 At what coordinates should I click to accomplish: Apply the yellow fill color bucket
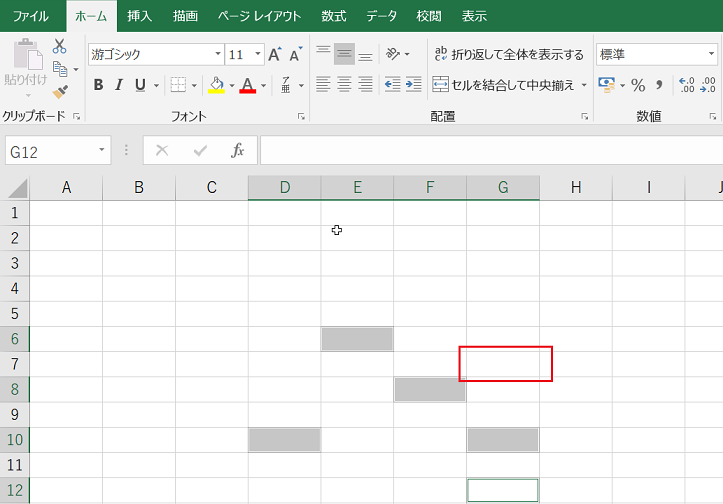tap(216, 85)
